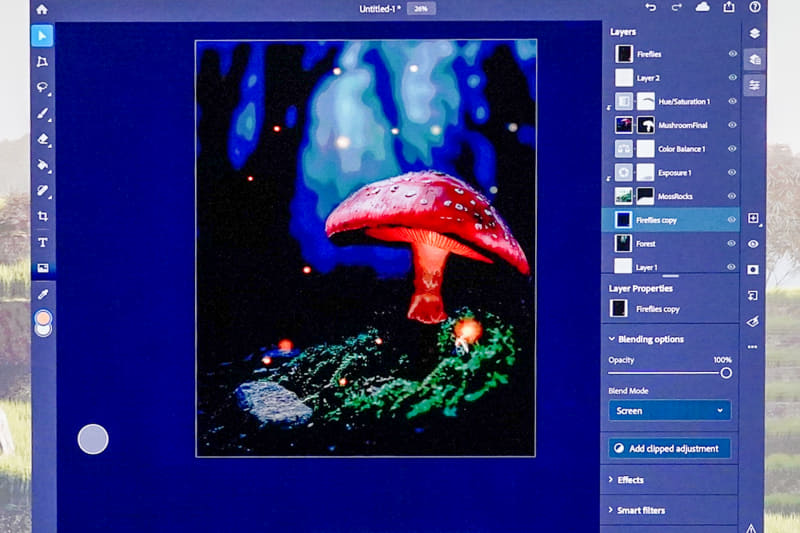Viewport: 800px width, 533px height.
Task: Toggle layer visibility from right taskbar
Action: coord(753,244)
